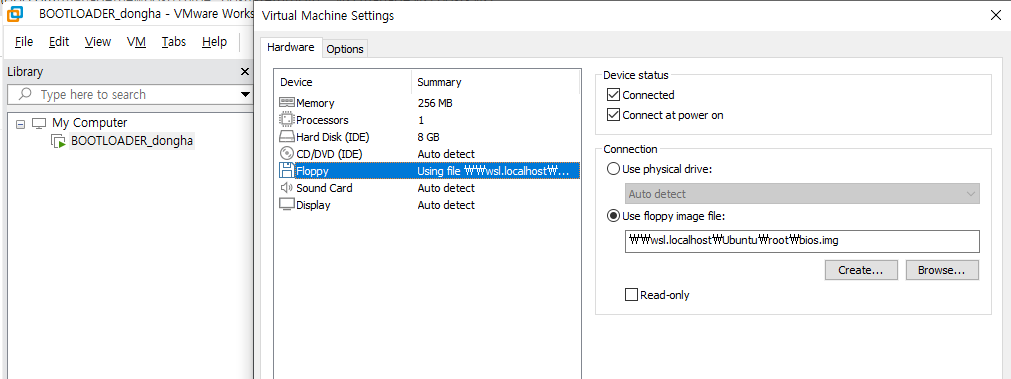Click the Summary column header
The image size is (1011, 379).
click(439, 83)
